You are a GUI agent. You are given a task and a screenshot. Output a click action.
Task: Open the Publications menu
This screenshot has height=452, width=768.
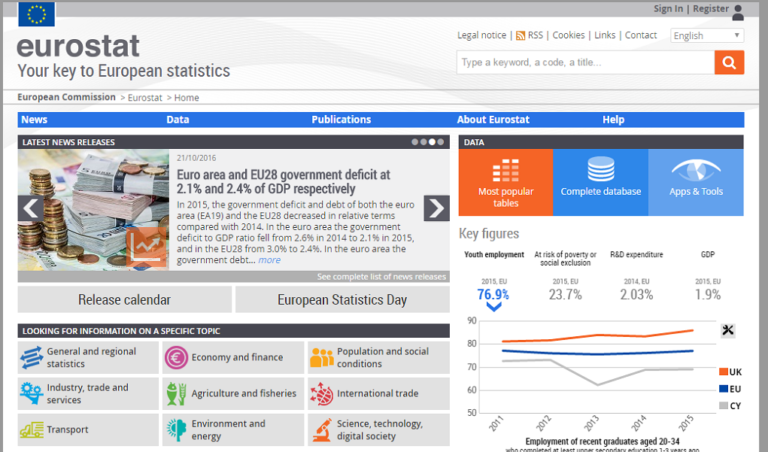pyautogui.click(x=341, y=119)
